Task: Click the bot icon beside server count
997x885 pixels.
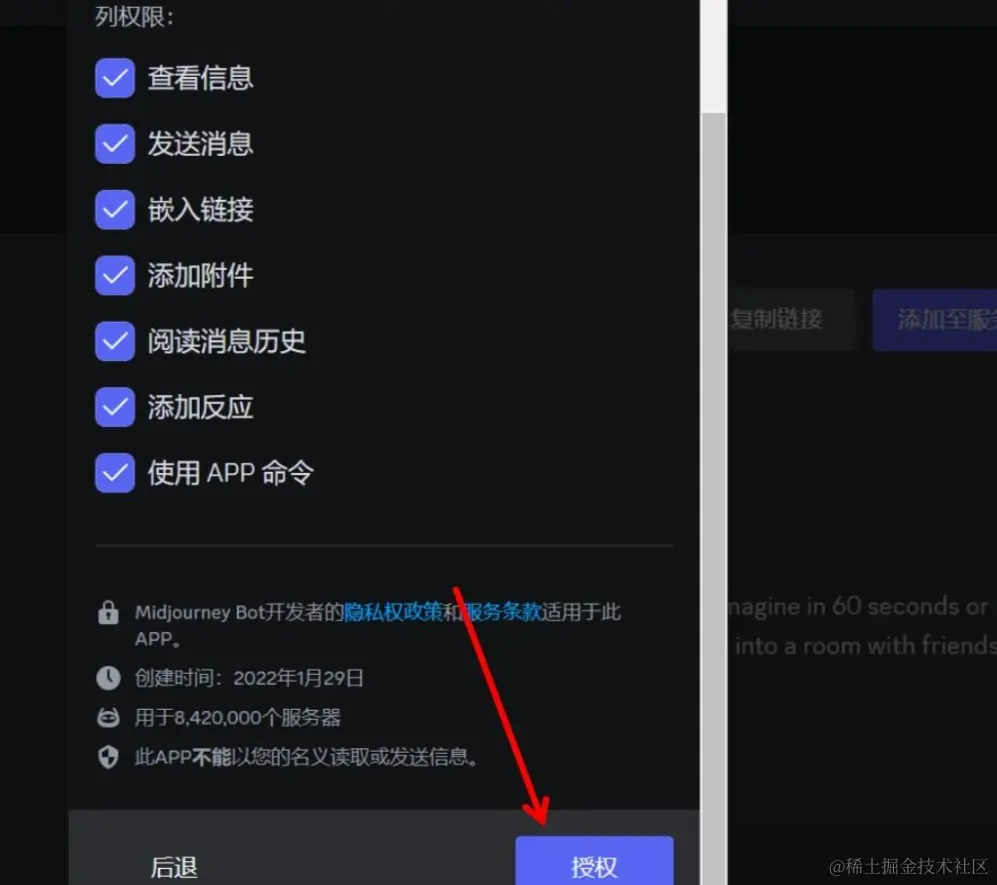Action: [x=108, y=718]
